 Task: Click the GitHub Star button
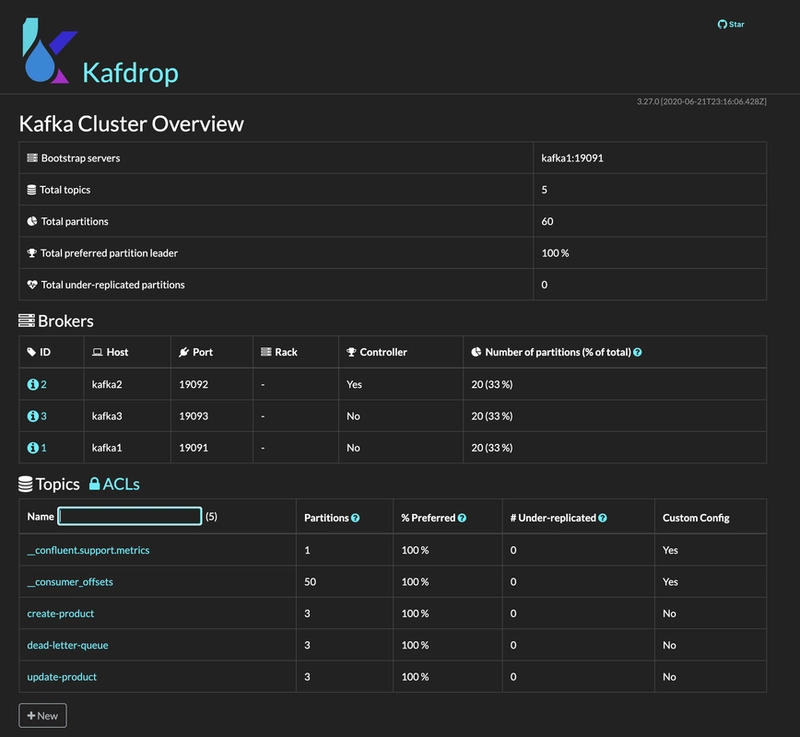[731, 24]
